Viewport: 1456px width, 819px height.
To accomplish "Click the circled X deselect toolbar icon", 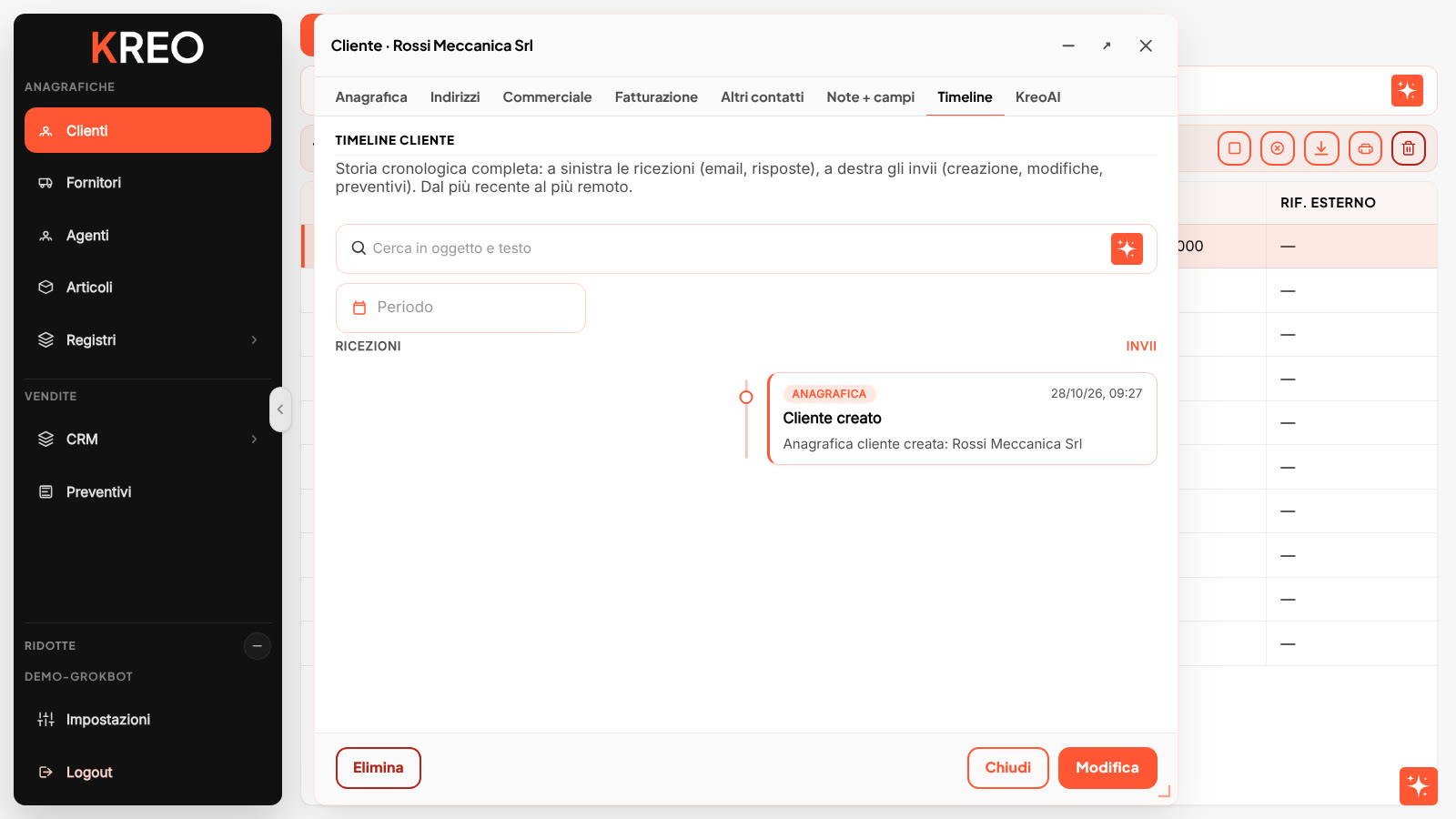I will point(1278,148).
